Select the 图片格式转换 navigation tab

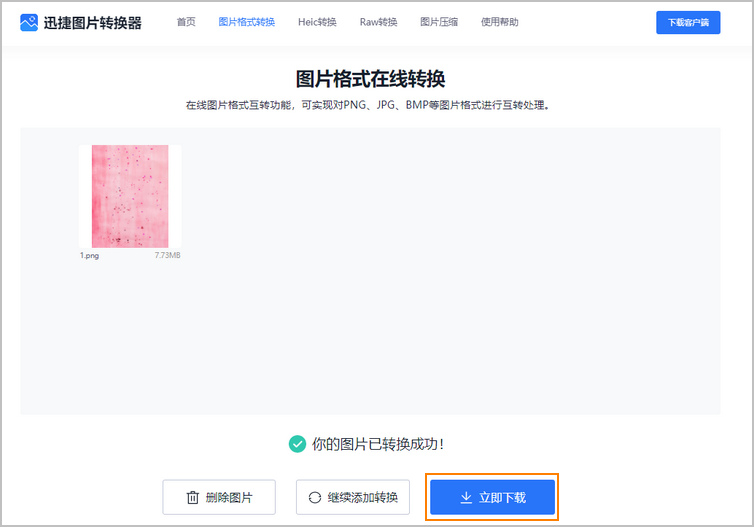[x=246, y=22]
